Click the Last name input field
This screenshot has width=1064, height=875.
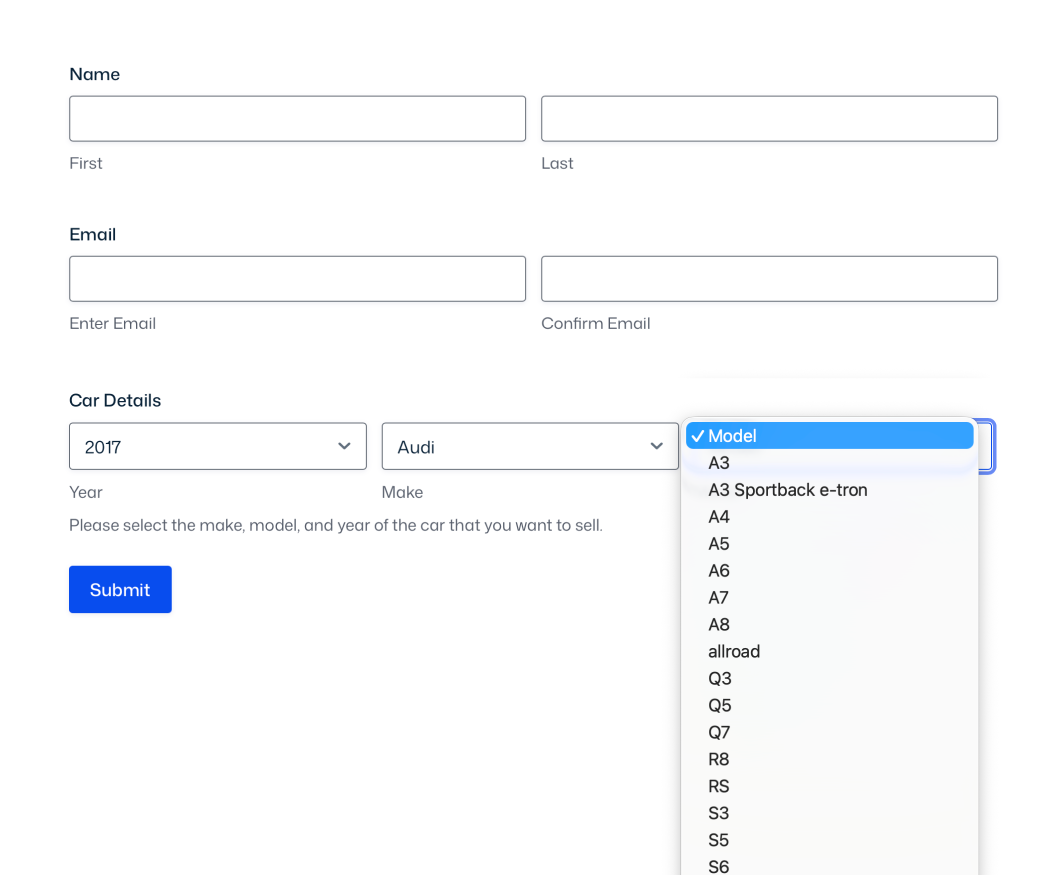769,119
